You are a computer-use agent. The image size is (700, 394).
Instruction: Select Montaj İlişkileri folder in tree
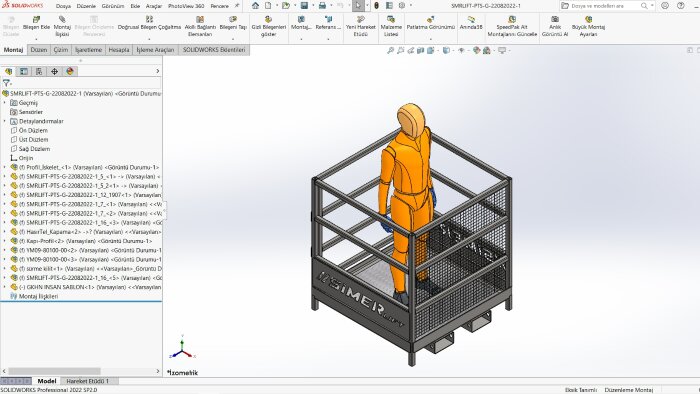coord(38,296)
